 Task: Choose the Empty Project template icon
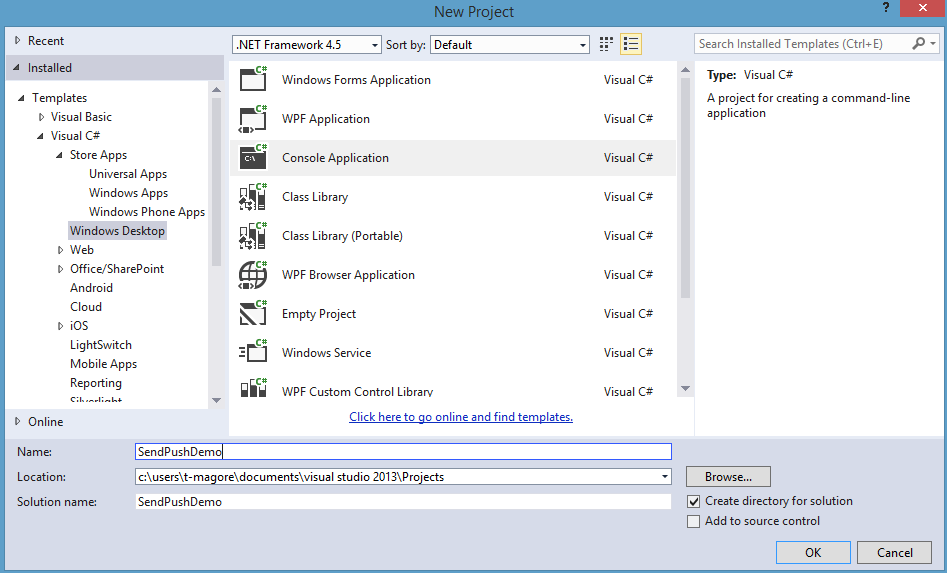click(x=253, y=313)
